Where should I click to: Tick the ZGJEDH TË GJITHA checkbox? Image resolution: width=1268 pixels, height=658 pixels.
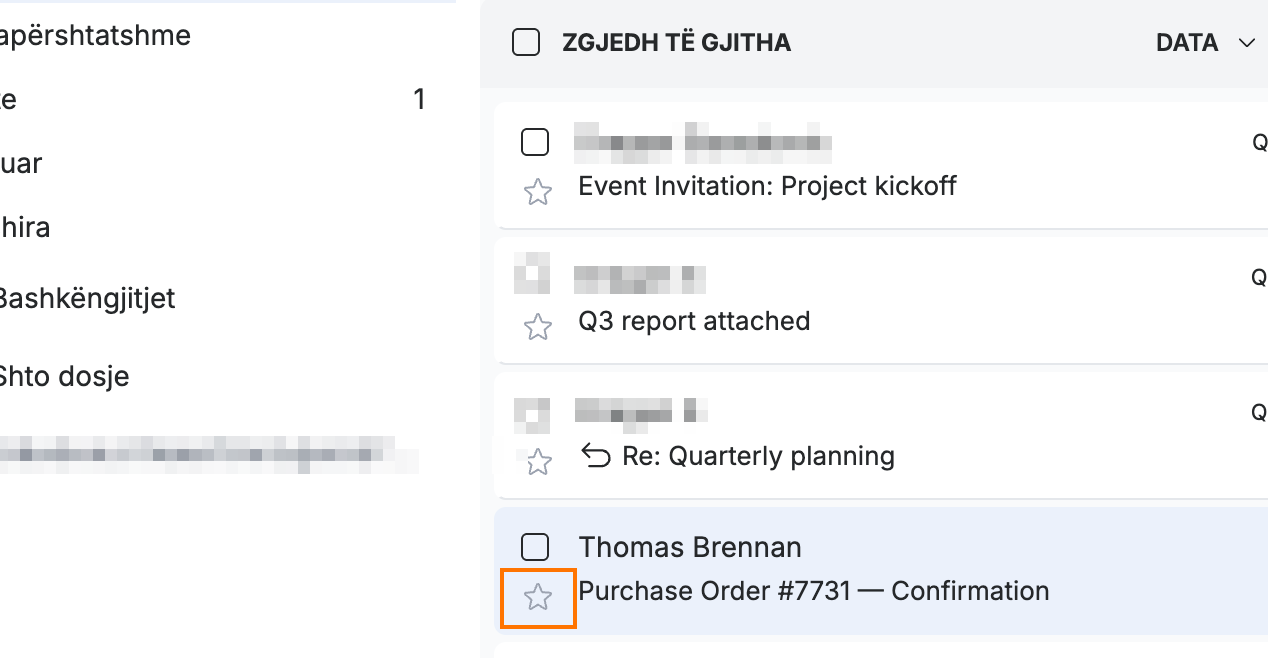click(526, 42)
